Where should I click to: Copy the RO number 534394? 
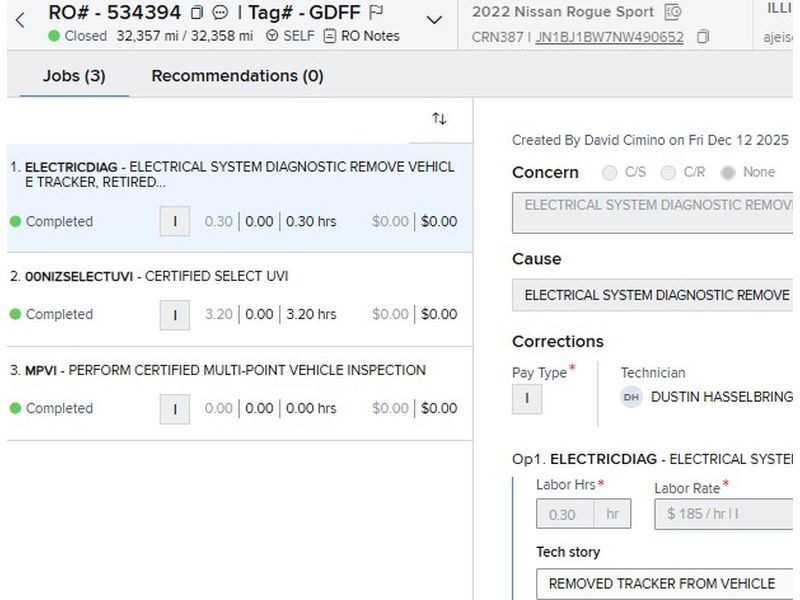(x=197, y=13)
